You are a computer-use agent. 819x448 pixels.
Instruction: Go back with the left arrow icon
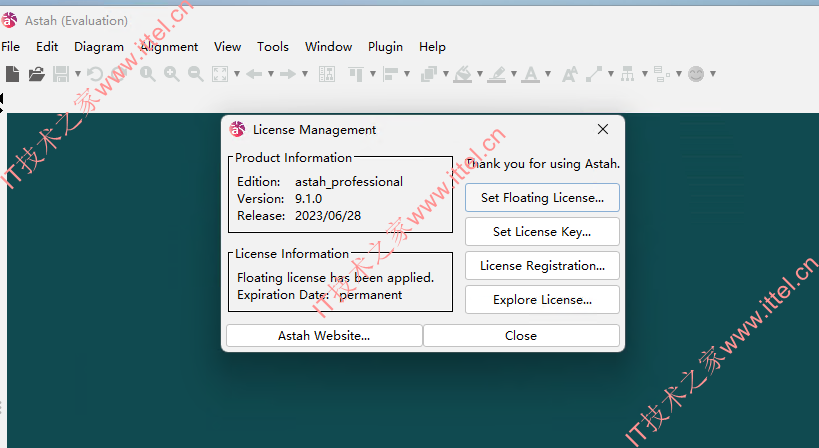(x=254, y=74)
